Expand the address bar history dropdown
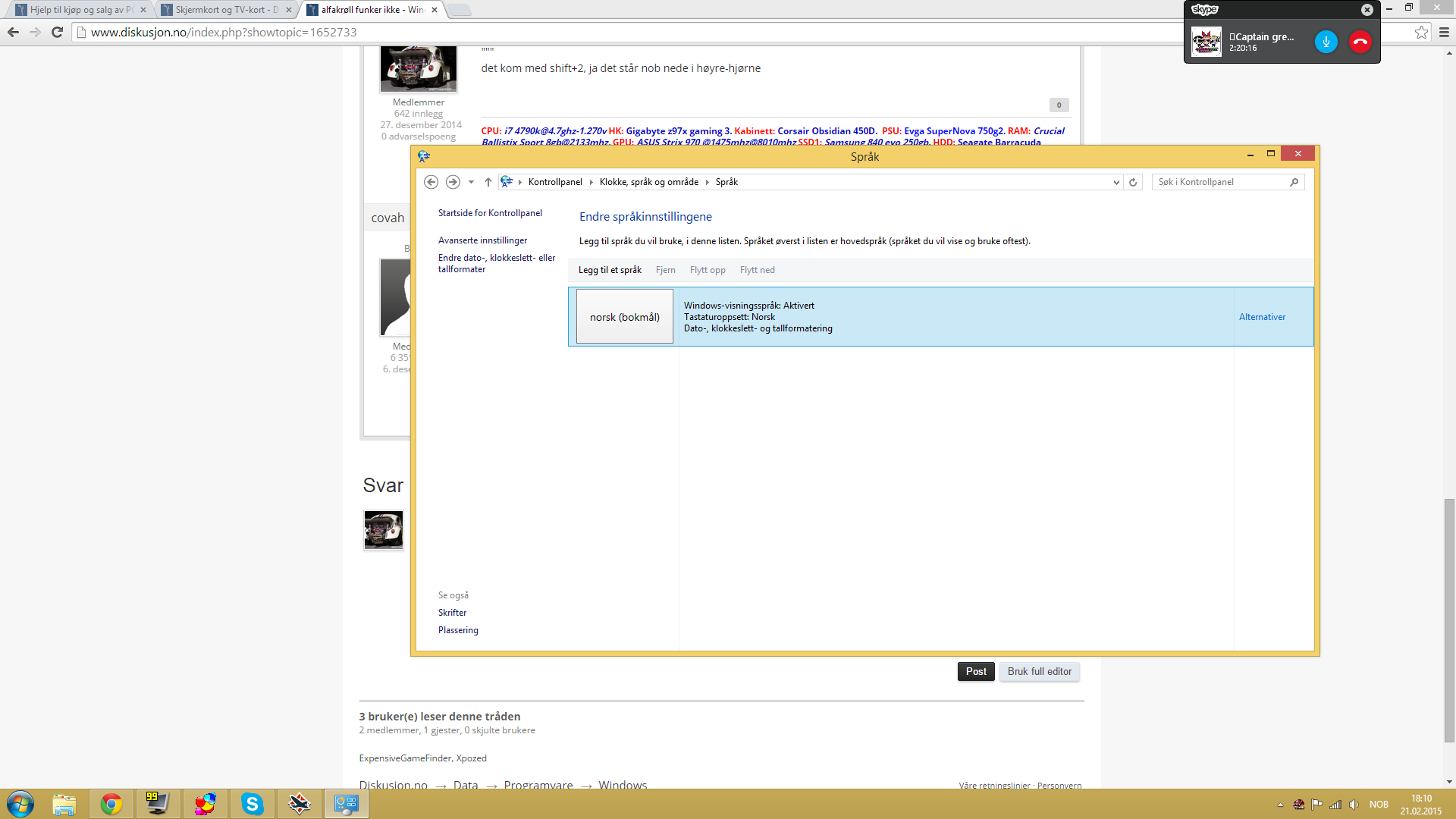The image size is (1456, 819). 1116,182
